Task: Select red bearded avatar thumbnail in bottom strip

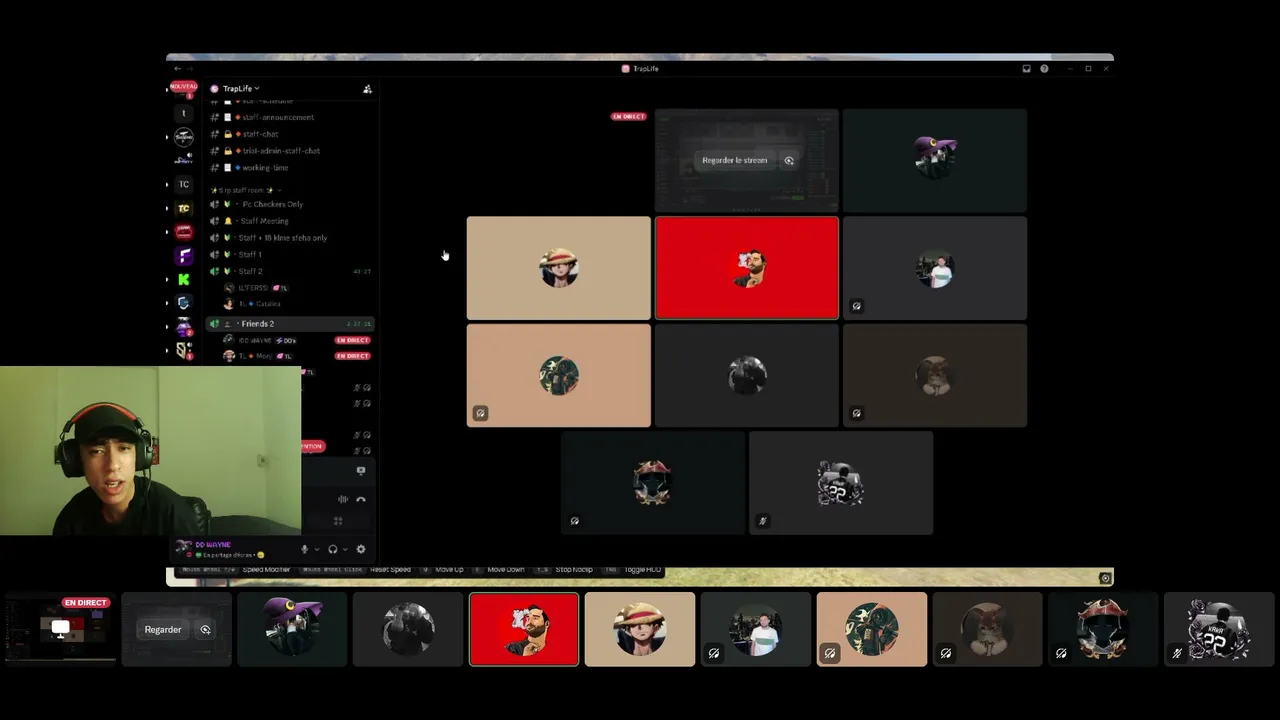Action: pos(524,629)
